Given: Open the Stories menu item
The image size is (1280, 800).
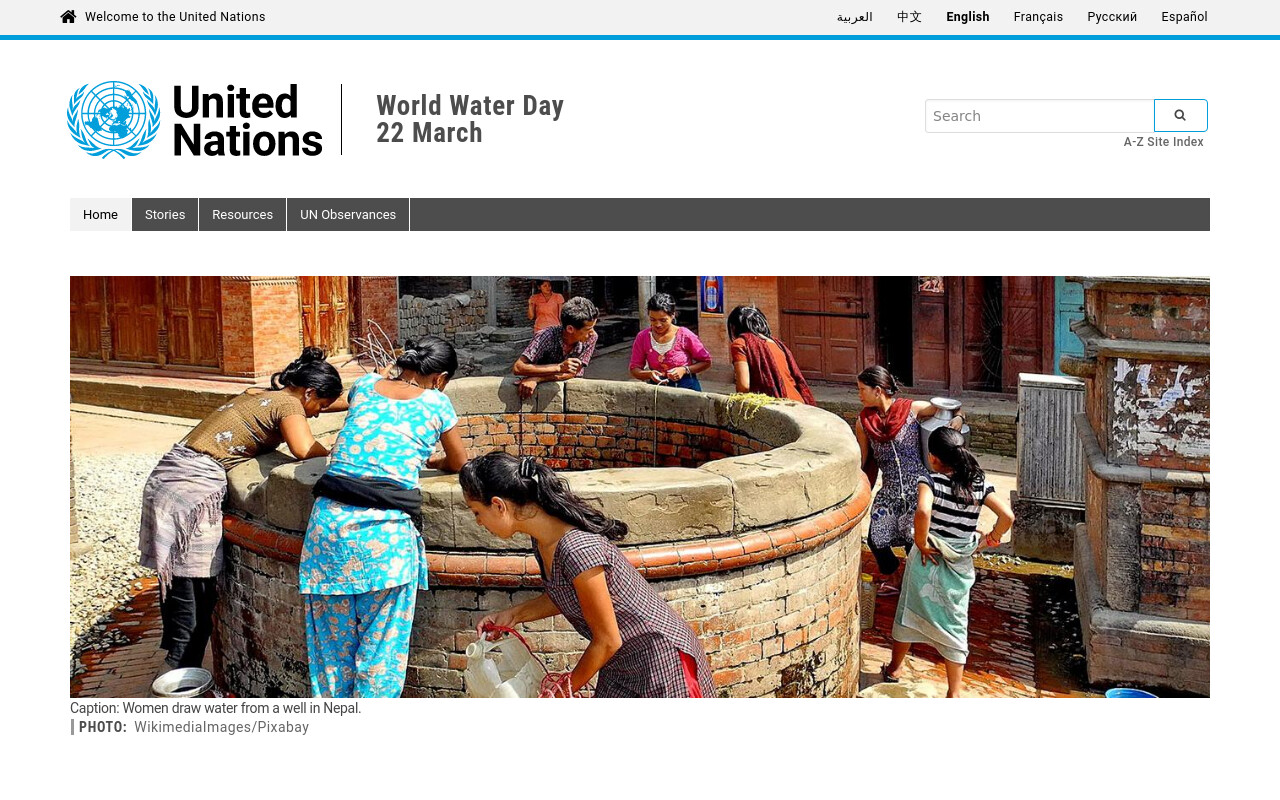Looking at the screenshot, I should [x=165, y=214].
